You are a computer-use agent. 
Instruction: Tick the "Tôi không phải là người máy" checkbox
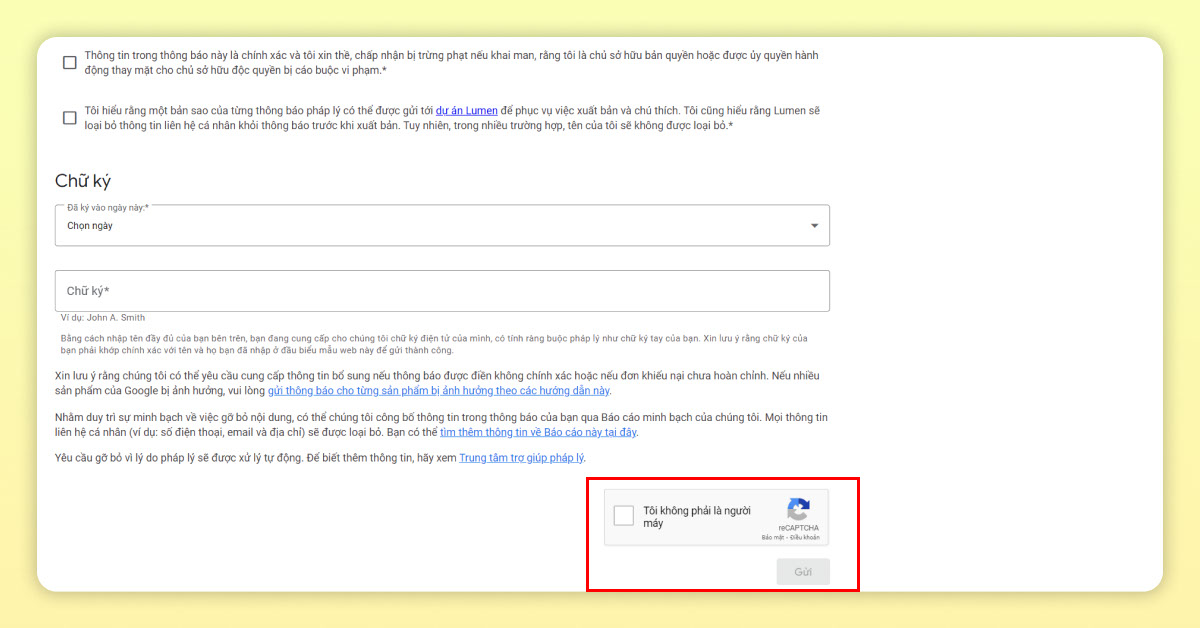(x=624, y=516)
